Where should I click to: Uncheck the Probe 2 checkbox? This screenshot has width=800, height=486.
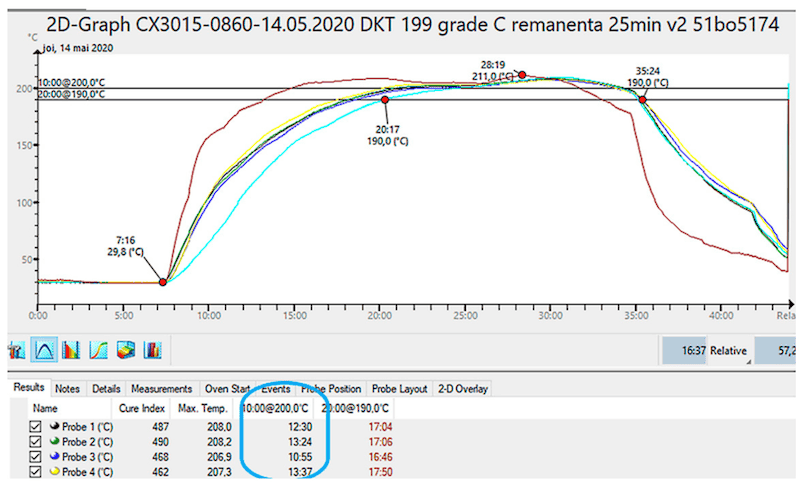[35, 442]
